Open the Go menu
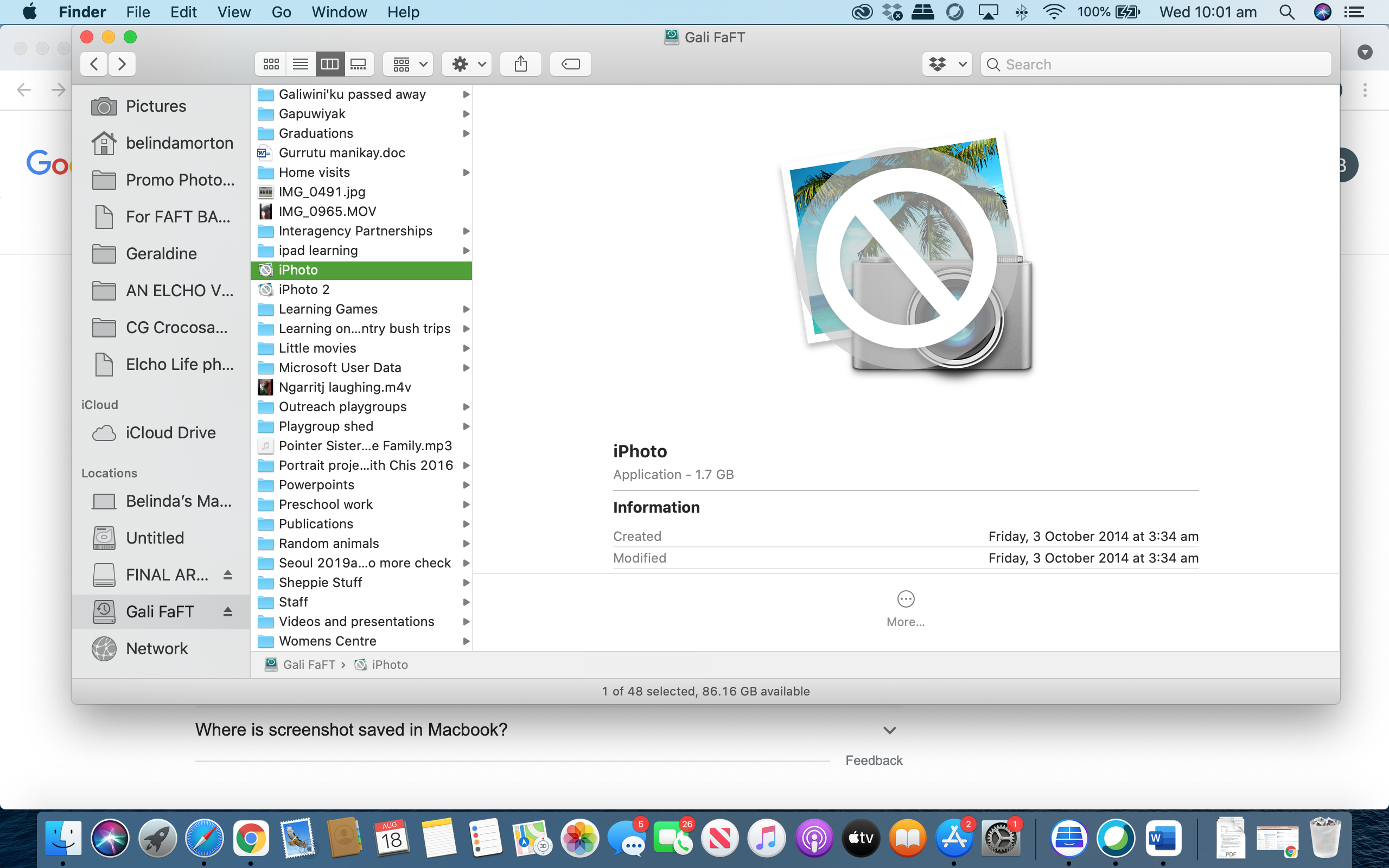Image resolution: width=1389 pixels, height=868 pixels. (x=281, y=12)
